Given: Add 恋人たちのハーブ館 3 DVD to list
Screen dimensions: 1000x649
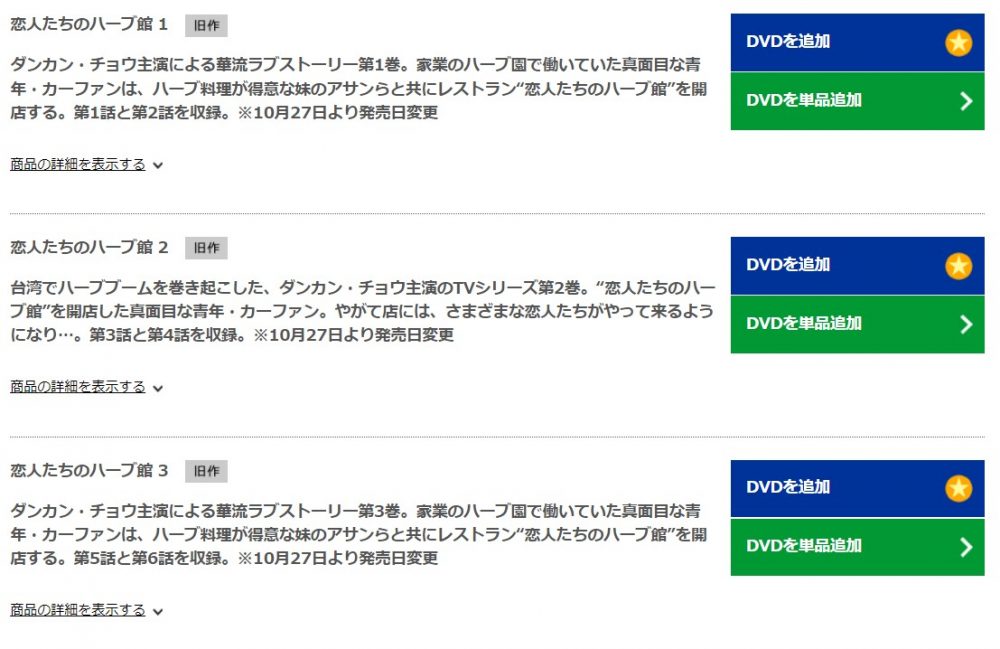Looking at the screenshot, I should pyautogui.click(x=857, y=488).
